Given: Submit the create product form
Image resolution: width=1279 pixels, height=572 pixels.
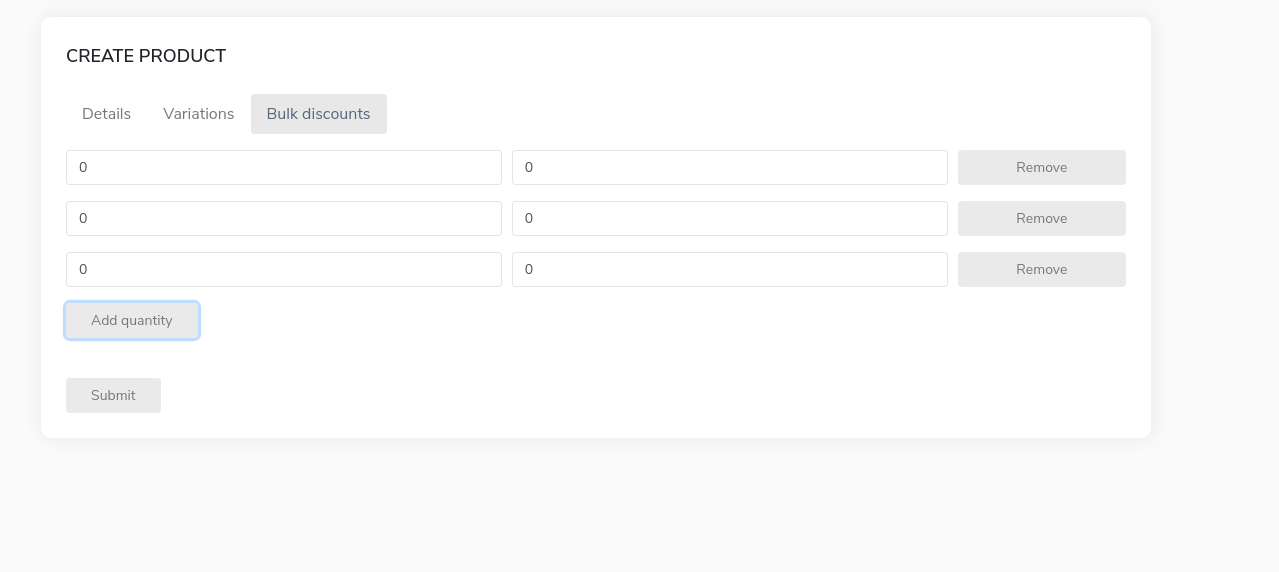Looking at the screenshot, I should click(x=113, y=396).
